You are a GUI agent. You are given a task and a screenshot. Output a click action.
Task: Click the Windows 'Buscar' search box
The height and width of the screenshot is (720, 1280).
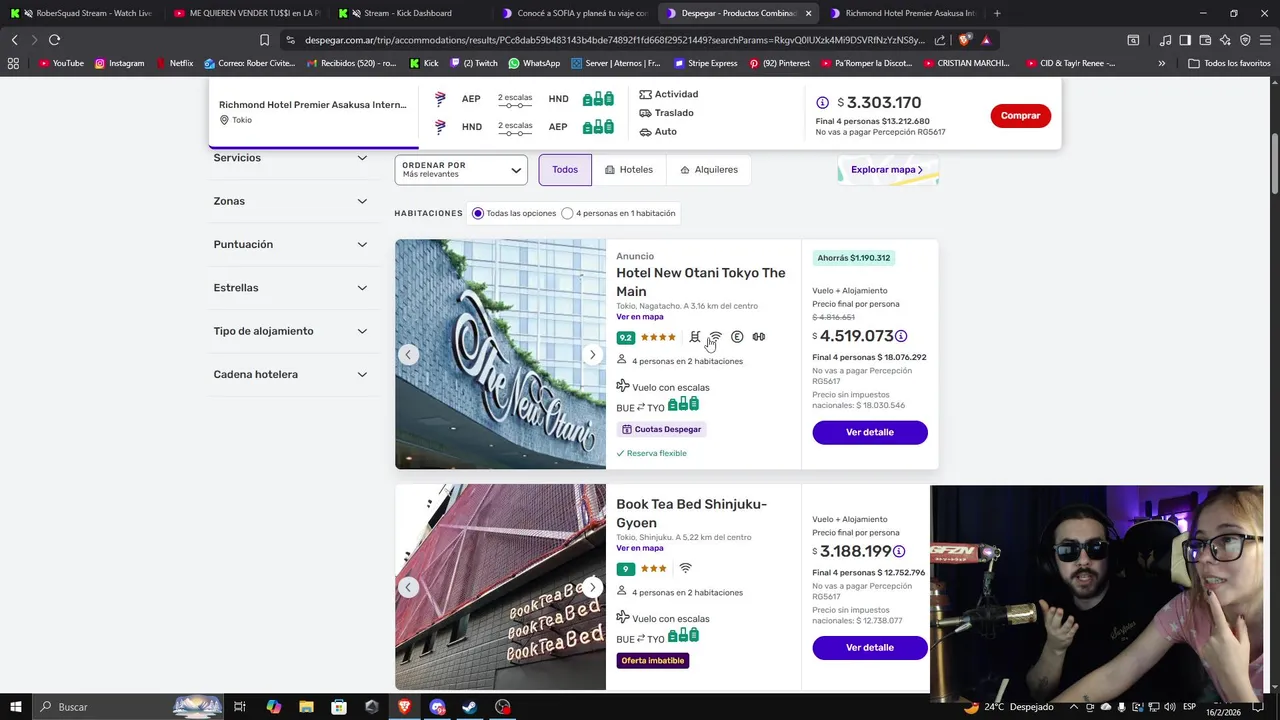tap(128, 707)
